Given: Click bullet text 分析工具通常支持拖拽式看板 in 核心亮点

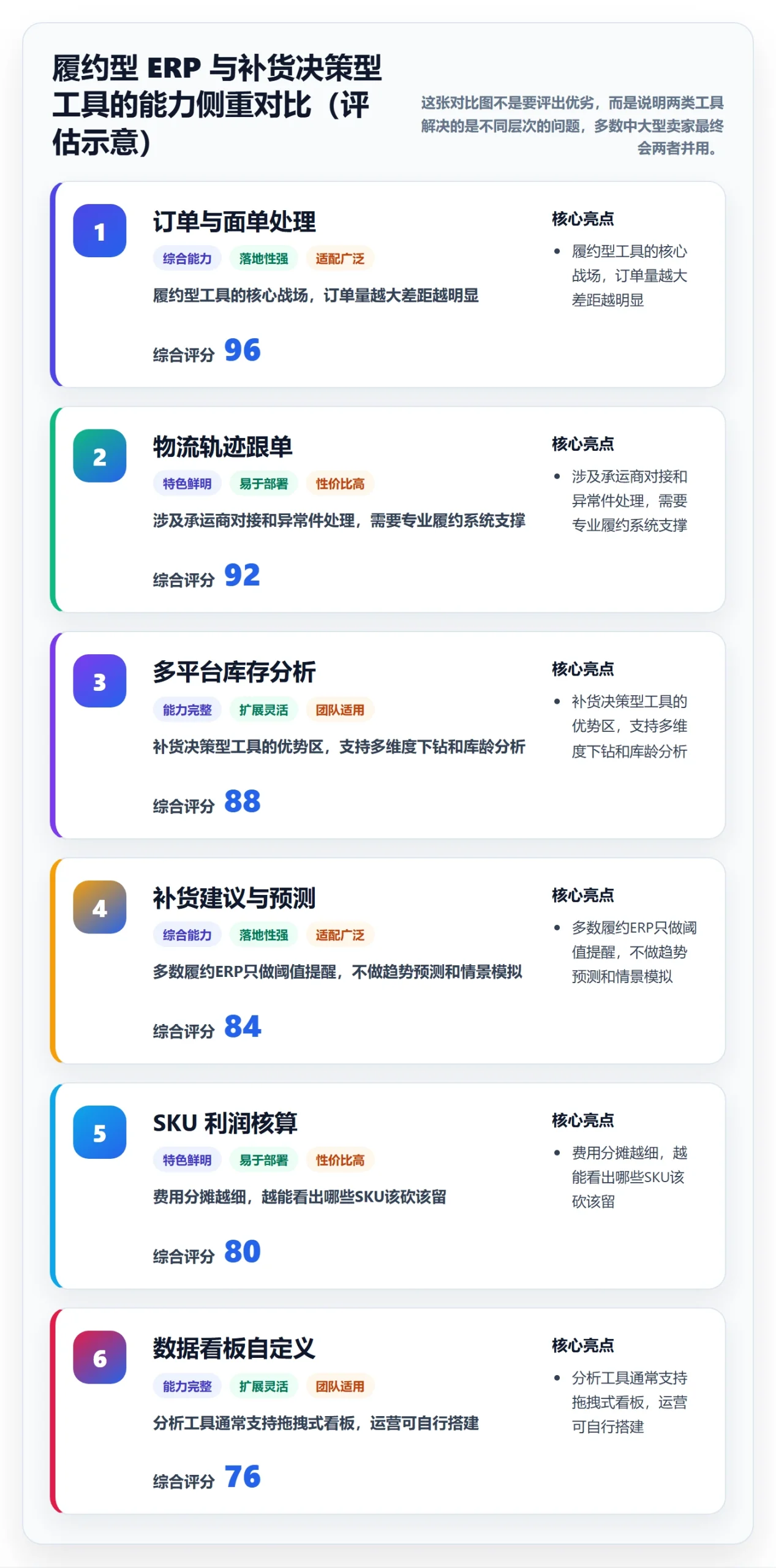Looking at the screenshot, I should pos(629,1402).
